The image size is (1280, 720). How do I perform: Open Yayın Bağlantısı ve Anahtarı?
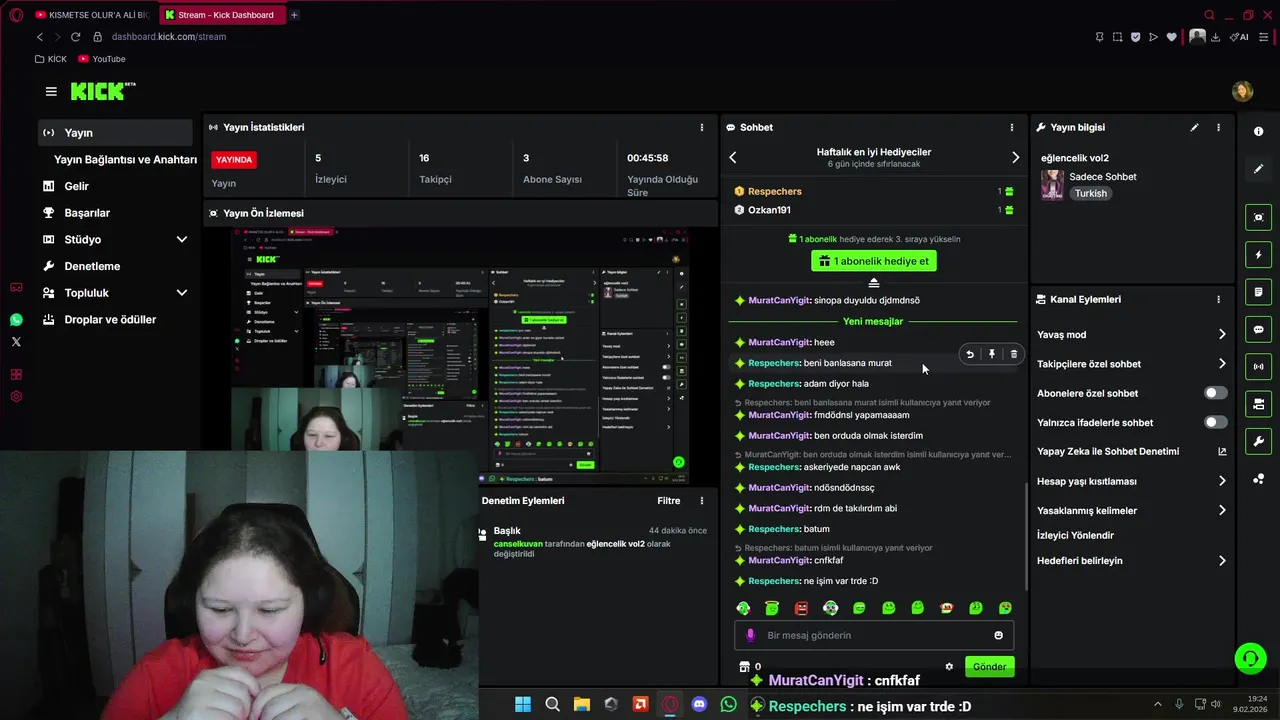(125, 160)
